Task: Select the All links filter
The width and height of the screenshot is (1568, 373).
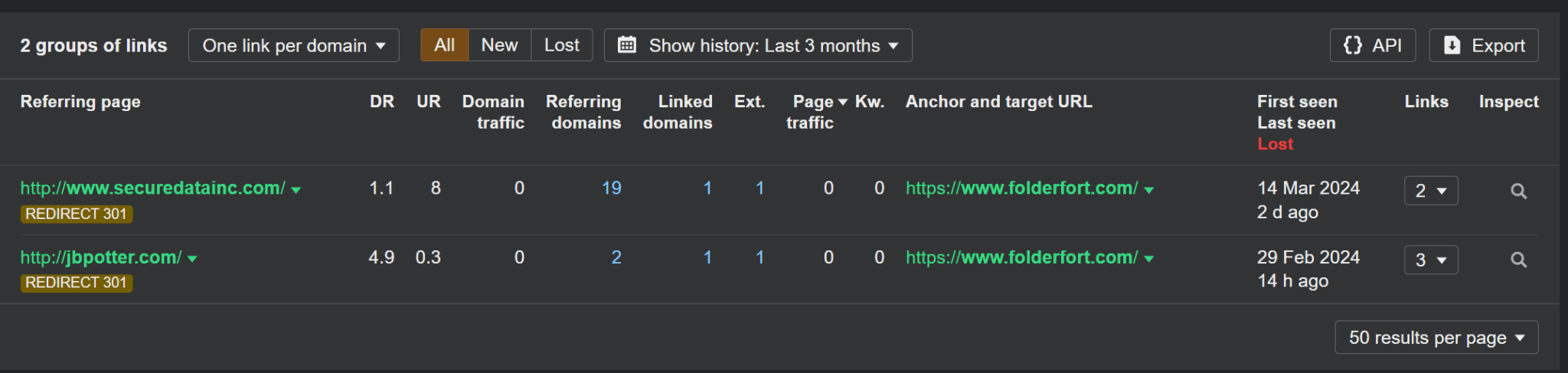Action: tap(444, 46)
